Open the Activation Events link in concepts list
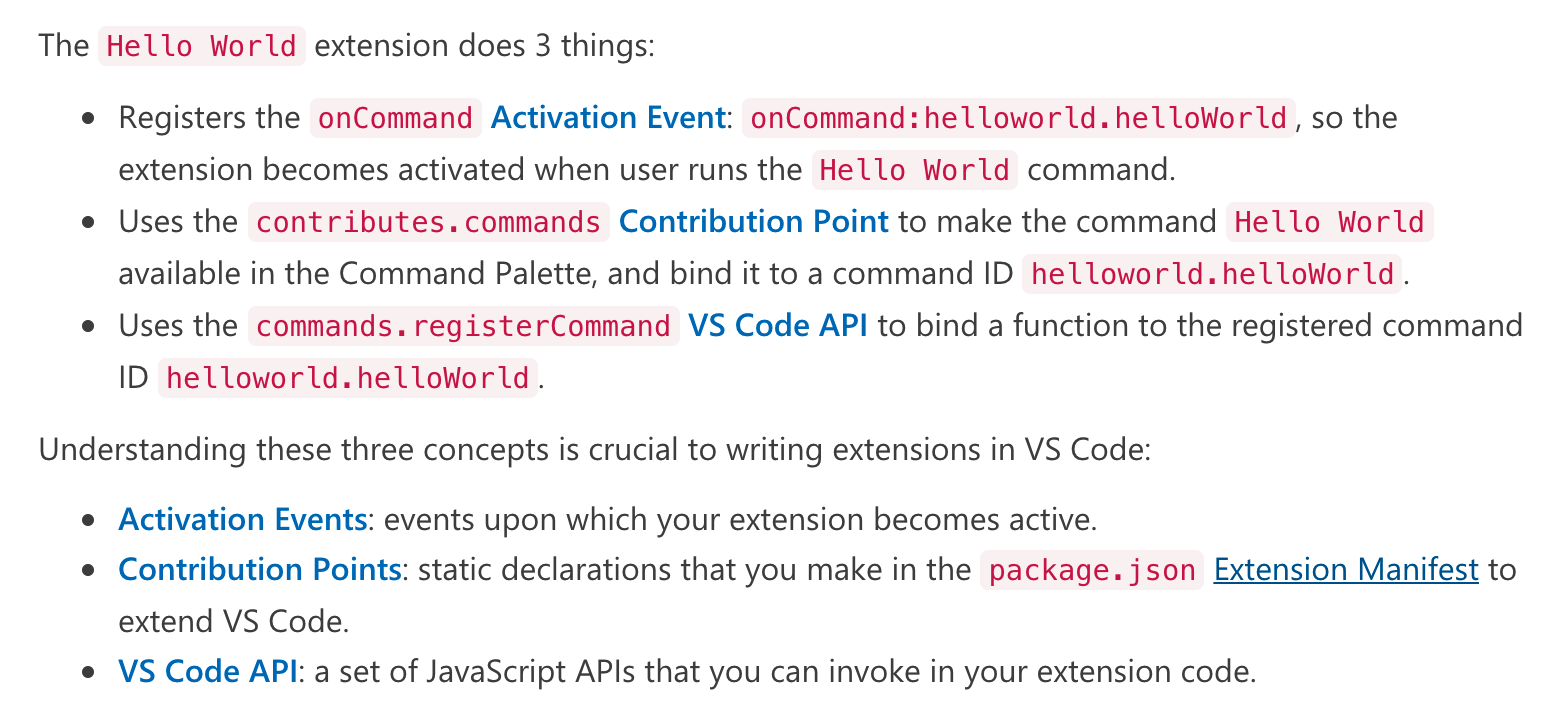 pyautogui.click(x=242, y=519)
